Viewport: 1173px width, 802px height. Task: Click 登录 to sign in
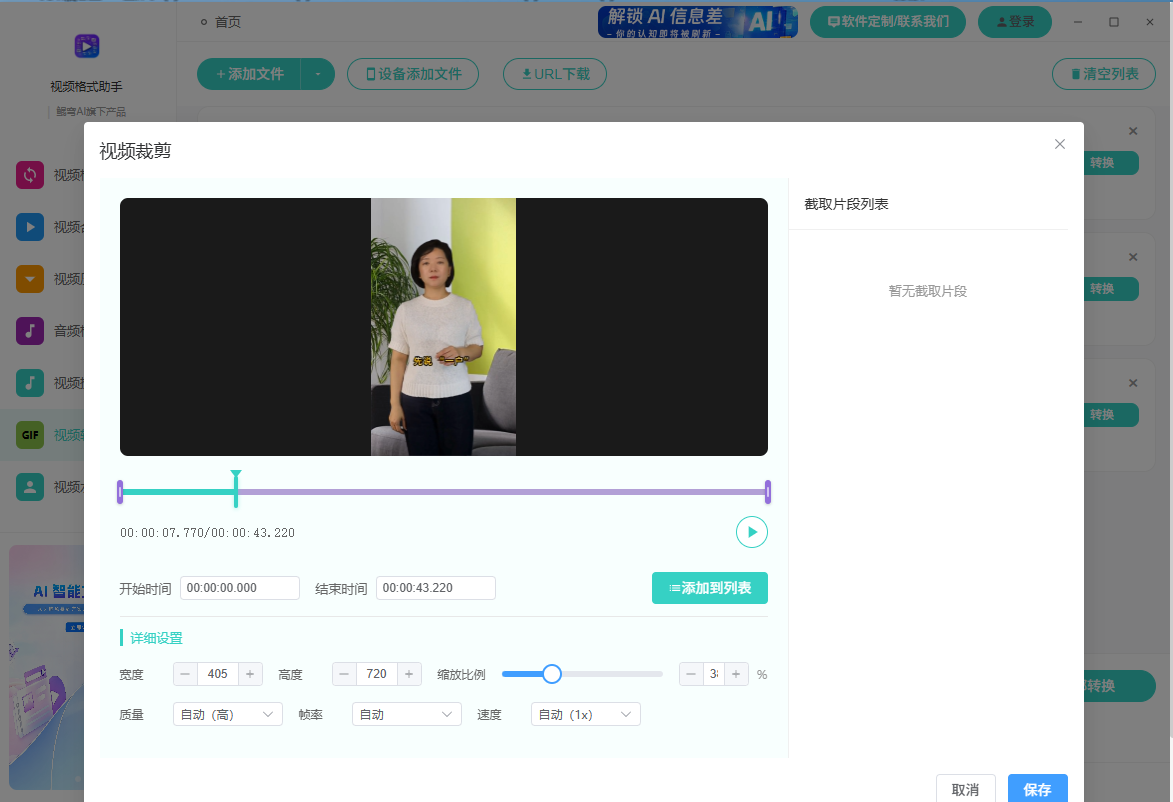click(1014, 21)
